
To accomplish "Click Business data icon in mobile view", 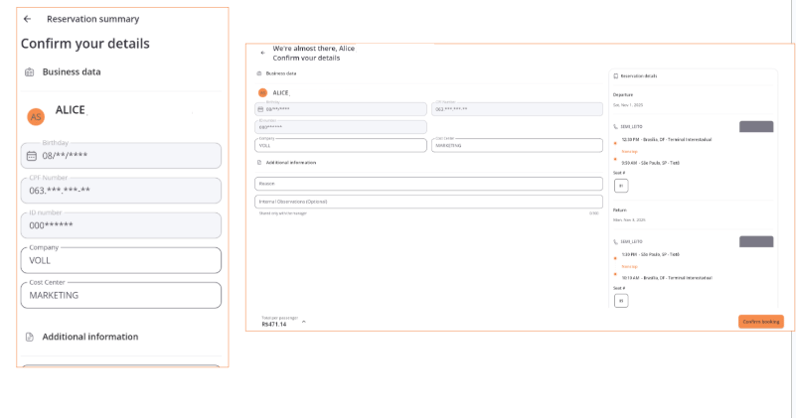I will (29, 72).
